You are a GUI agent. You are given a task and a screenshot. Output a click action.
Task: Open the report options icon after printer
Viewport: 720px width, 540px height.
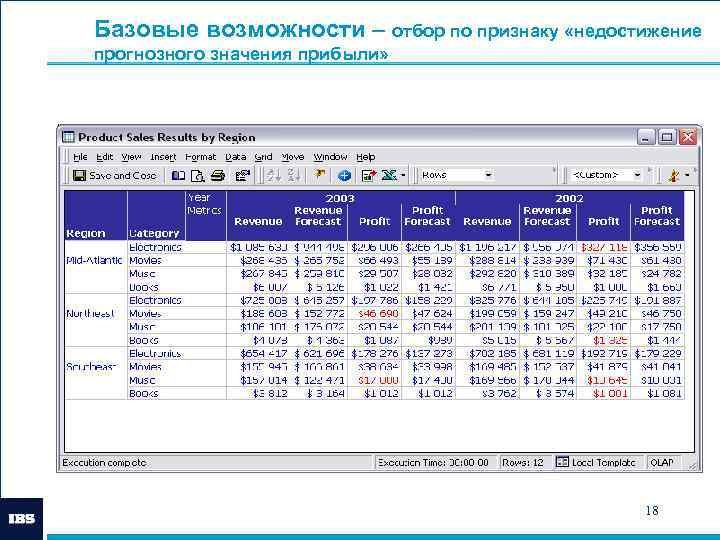(x=242, y=175)
